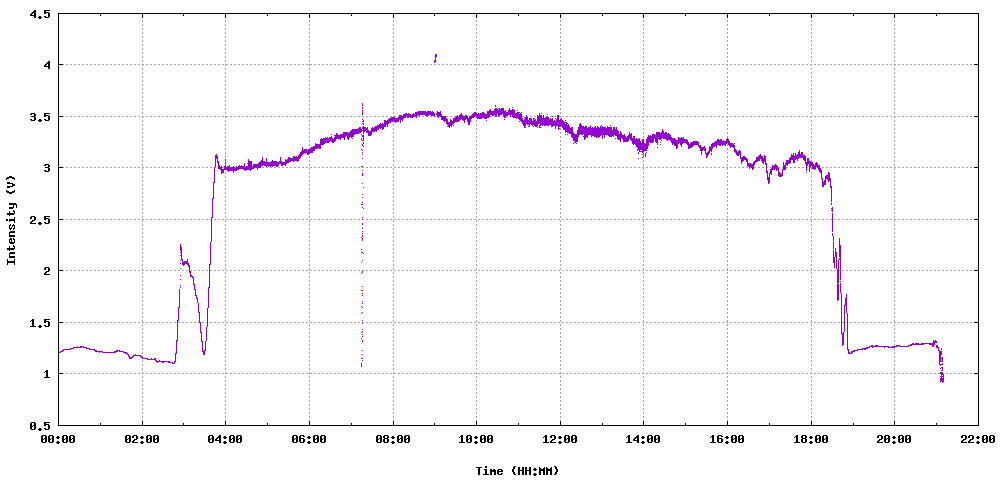Image resolution: width=1000 pixels, height=480 pixels.
Task: Click the 18:00 x-axis tick label
Action: (811, 439)
